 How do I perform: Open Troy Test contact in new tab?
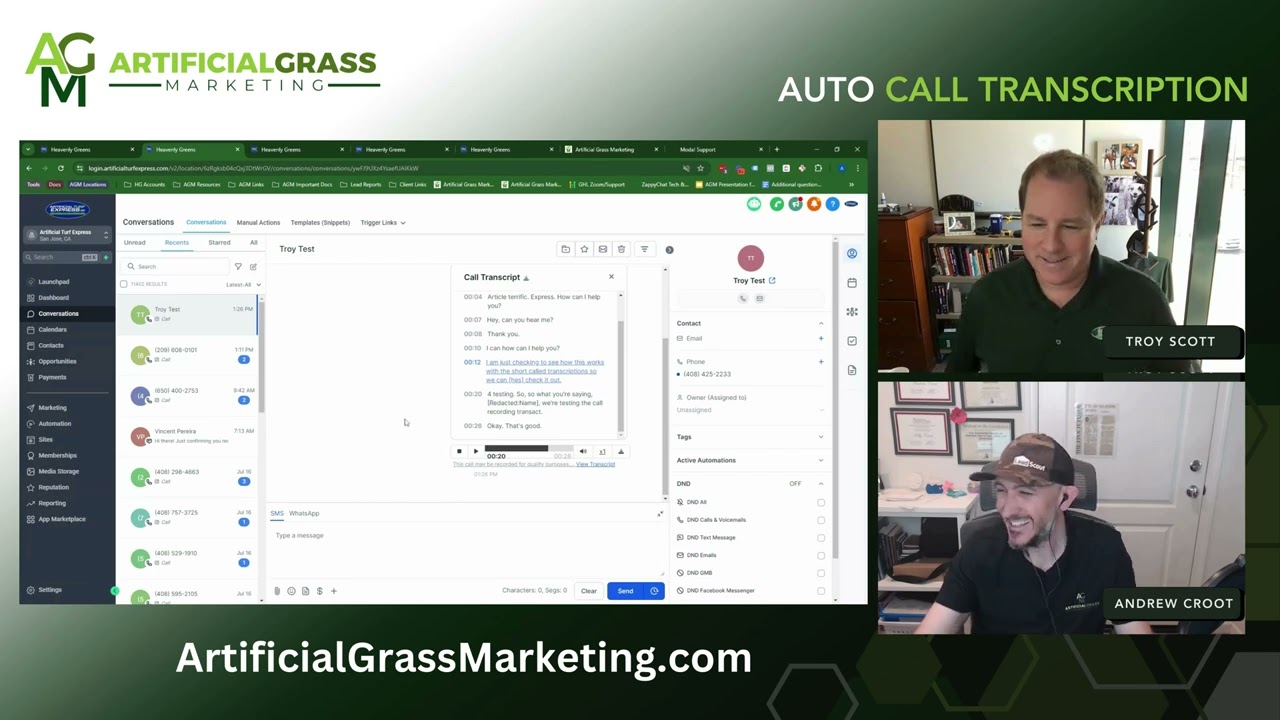(772, 281)
